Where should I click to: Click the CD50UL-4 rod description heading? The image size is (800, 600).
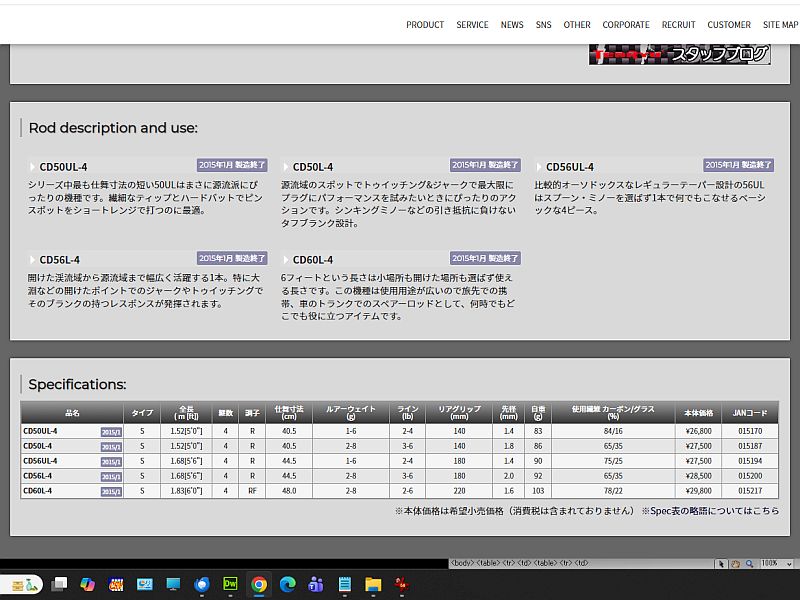pos(64,167)
